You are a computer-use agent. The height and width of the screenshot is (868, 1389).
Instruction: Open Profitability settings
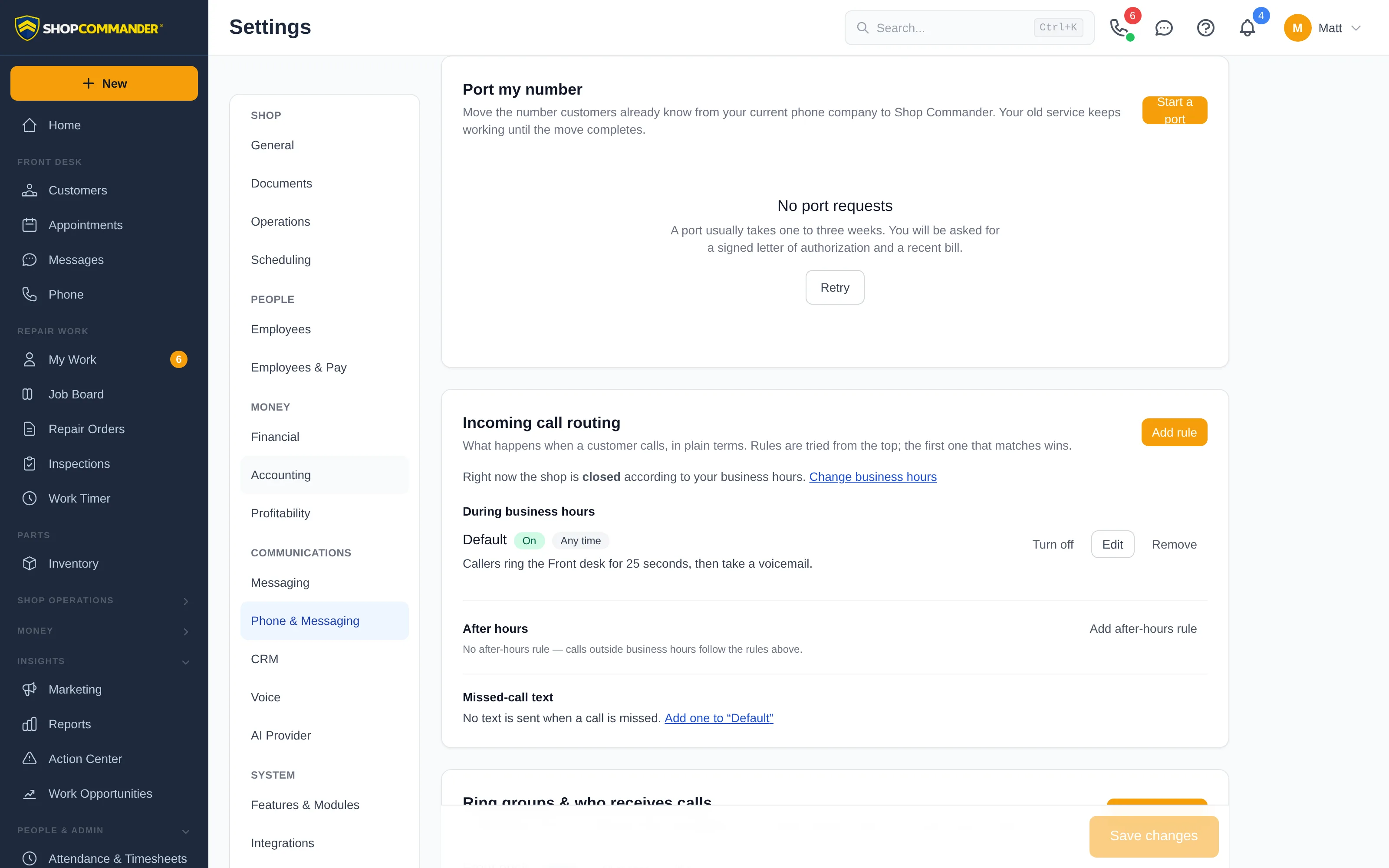click(x=324, y=513)
